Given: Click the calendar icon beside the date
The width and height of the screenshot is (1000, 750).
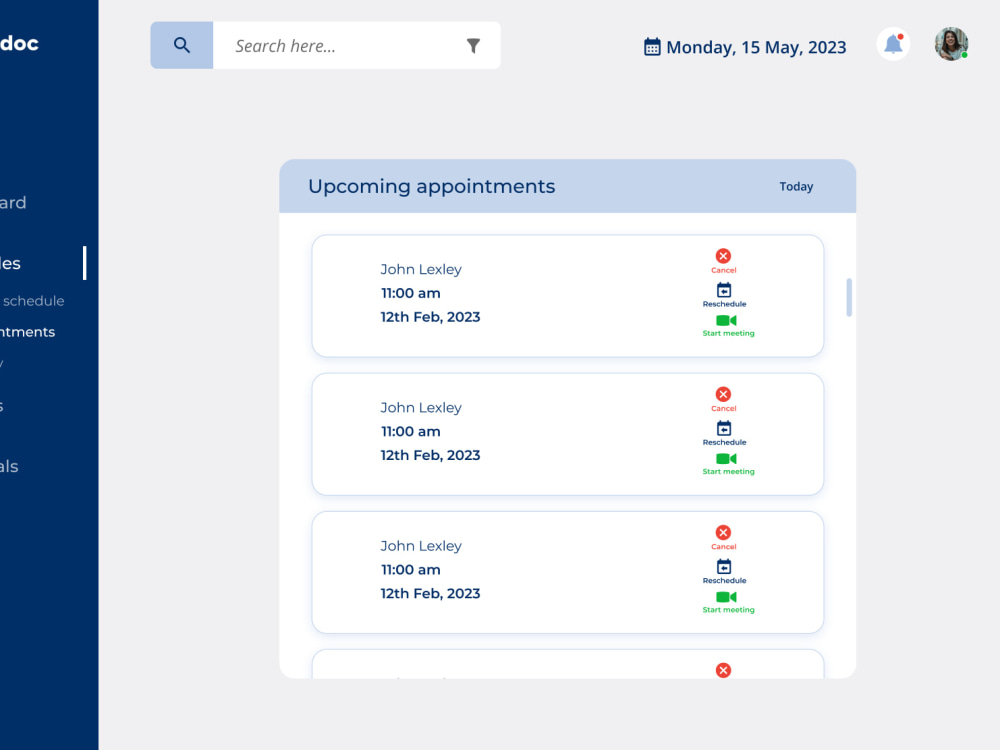Looking at the screenshot, I should 652,47.
